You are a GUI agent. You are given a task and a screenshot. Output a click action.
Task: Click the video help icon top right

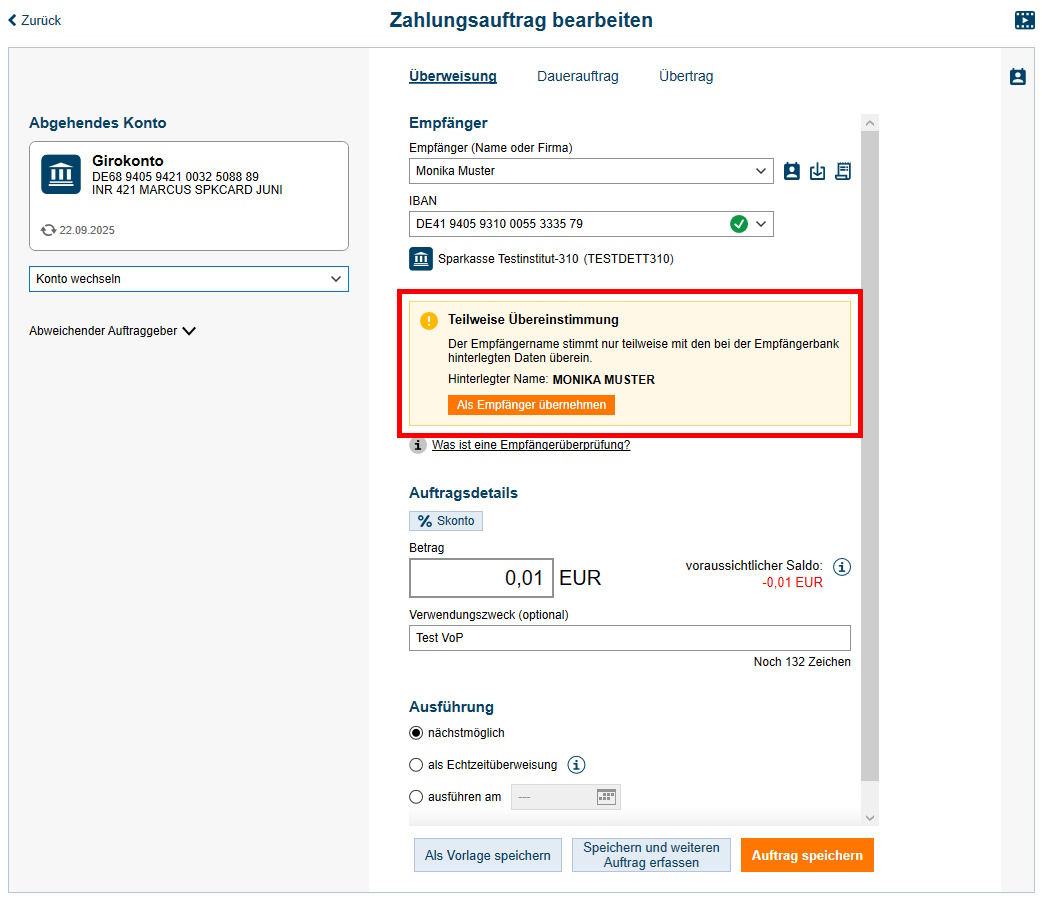click(x=1024, y=20)
